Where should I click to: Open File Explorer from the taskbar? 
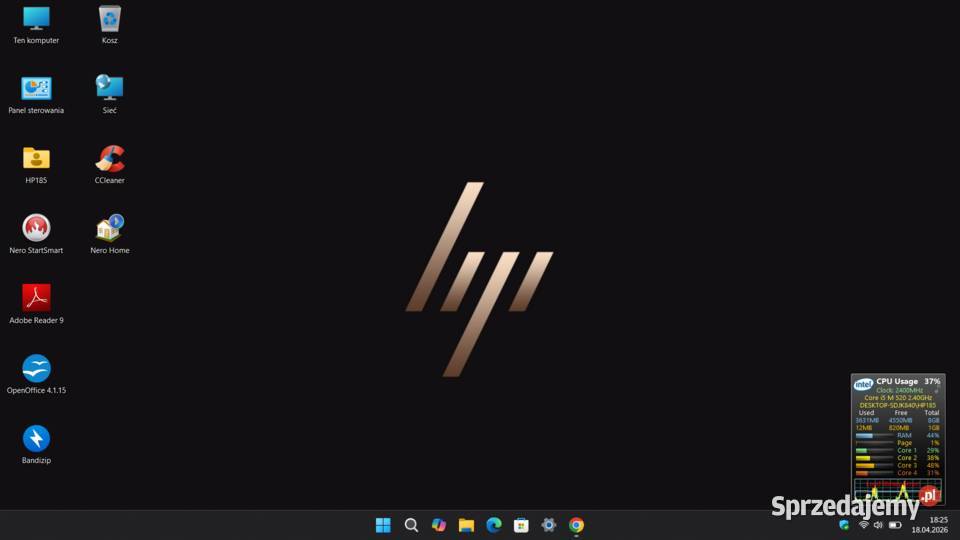point(467,525)
